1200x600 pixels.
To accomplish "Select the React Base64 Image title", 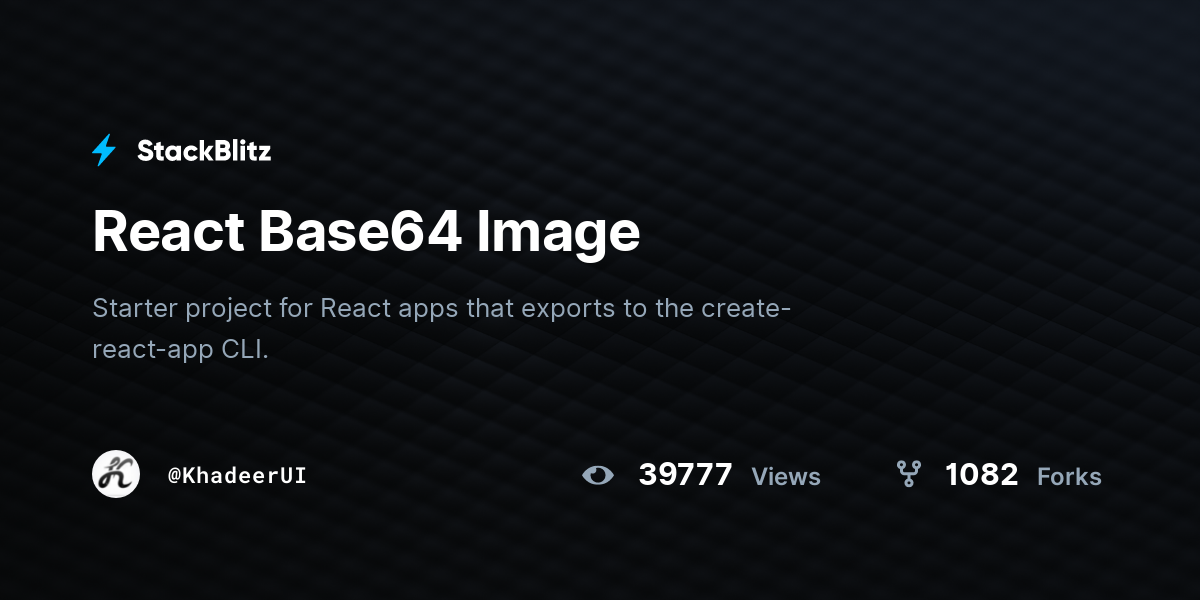I will coord(366,232).
